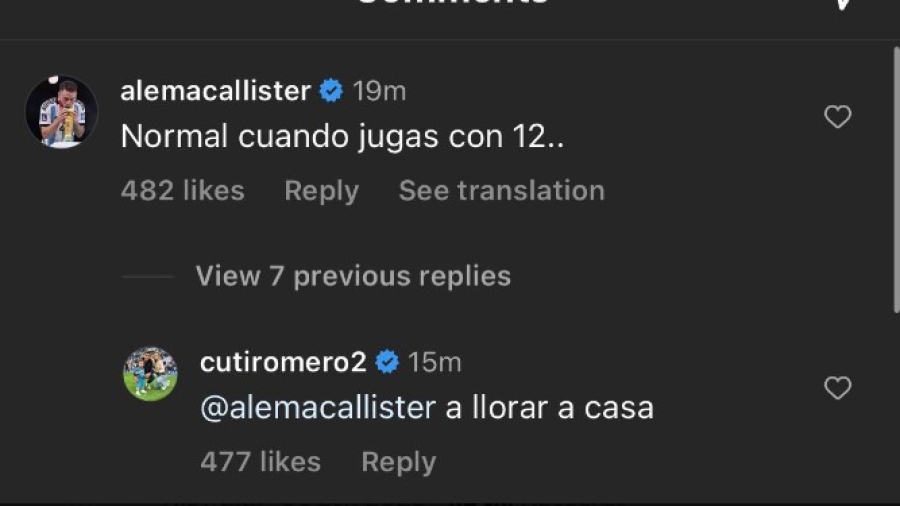The width and height of the screenshot is (900, 506).
Task: Open alemacallister's profile picture
Action: tap(61, 112)
